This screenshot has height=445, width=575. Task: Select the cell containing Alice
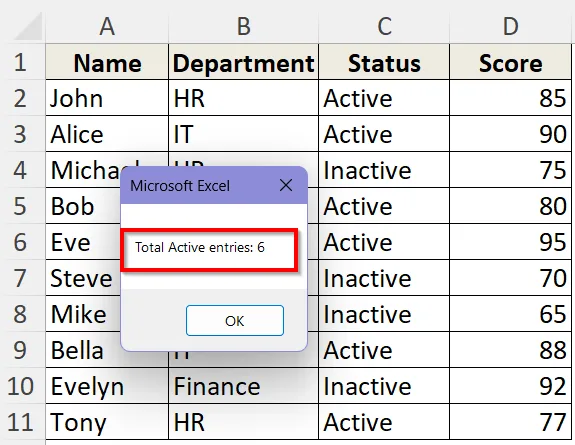[x=107, y=134]
